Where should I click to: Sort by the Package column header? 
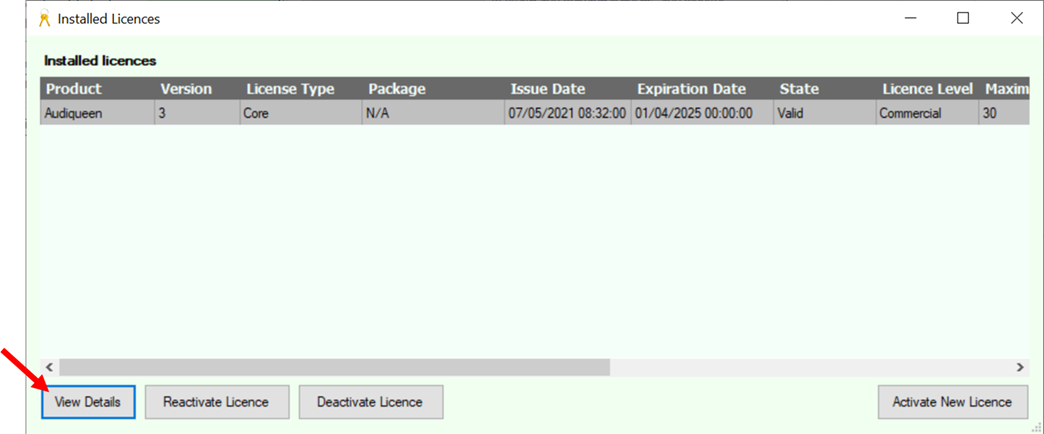tap(433, 89)
